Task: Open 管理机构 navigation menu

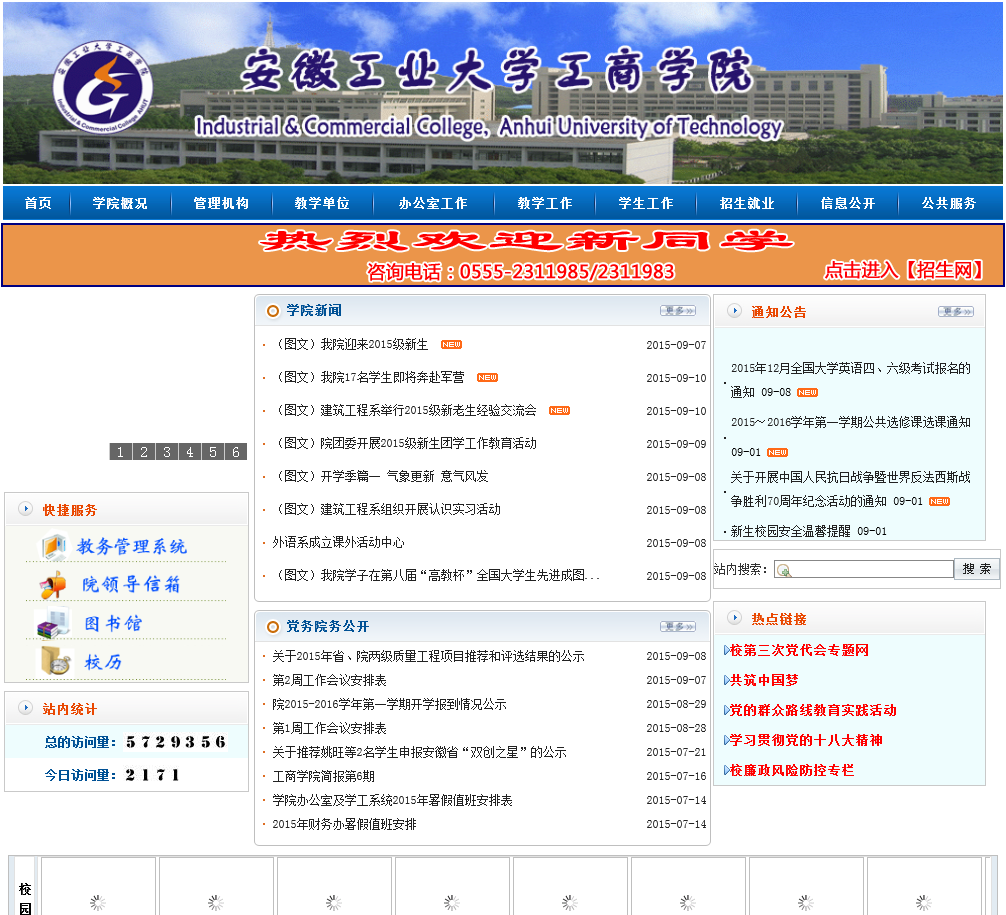Action: pos(221,203)
